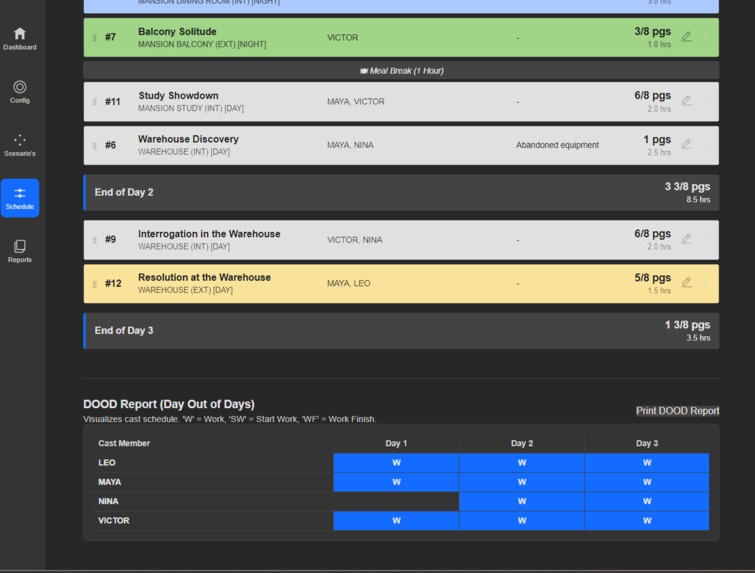Edit scene #9 Interrogation pencil icon

[687, 239]
